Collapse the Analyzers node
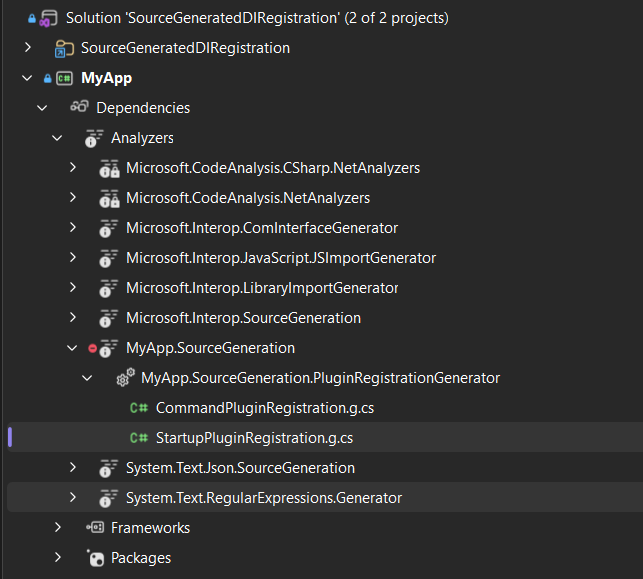Screen dimensions: 643x579 click(57, 138)
